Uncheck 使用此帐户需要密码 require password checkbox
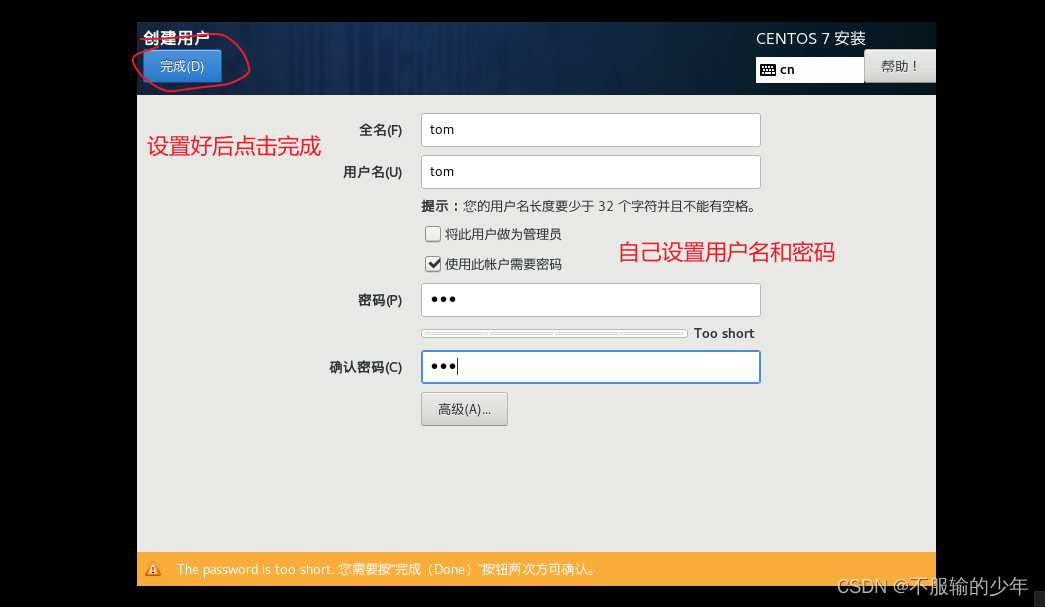1045x607 pixels. click(433, 264)
